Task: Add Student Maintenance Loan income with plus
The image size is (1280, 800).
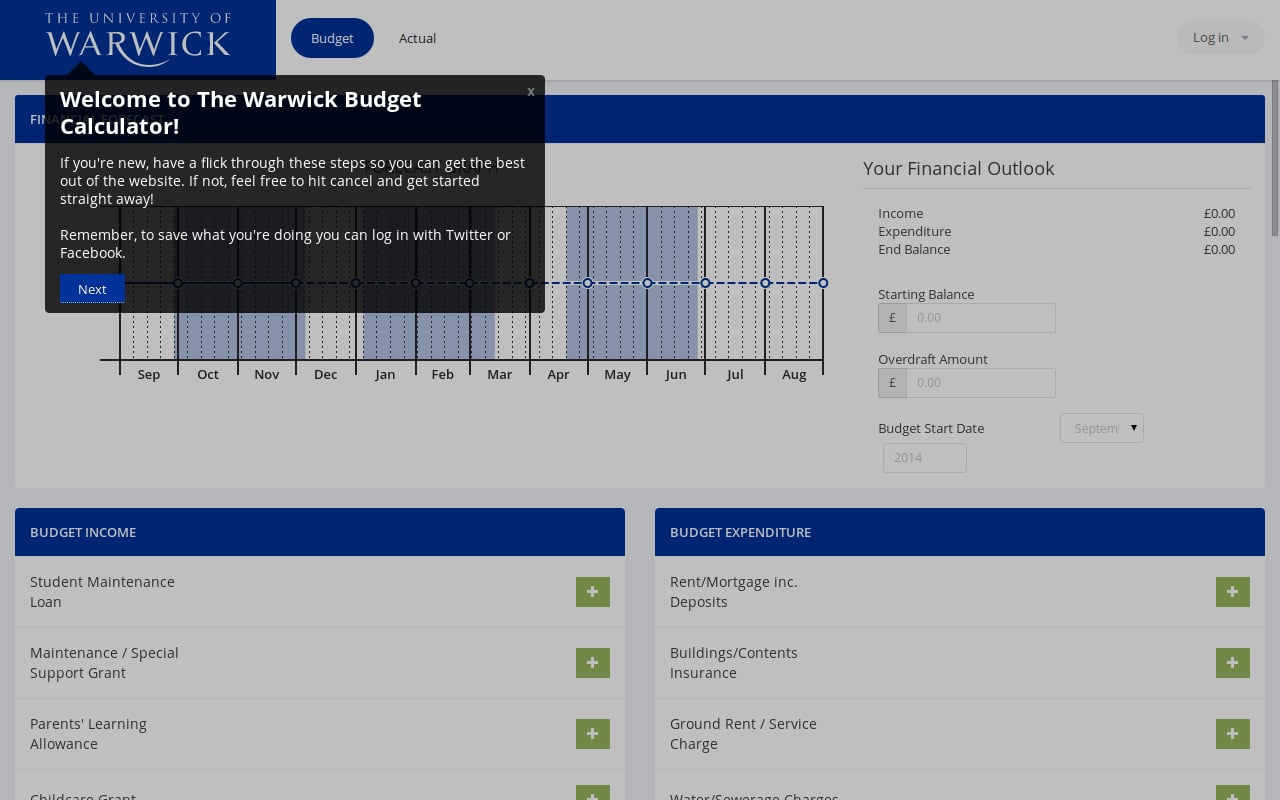Action: coord(593,592)
